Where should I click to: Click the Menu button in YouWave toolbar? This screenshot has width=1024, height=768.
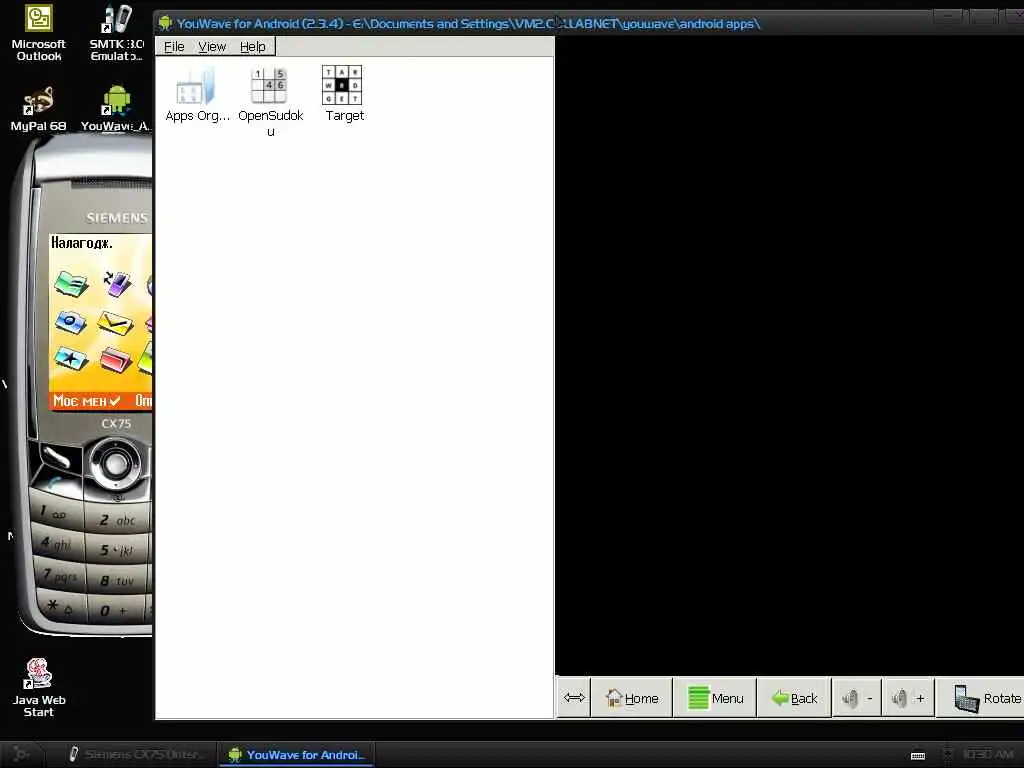pyautogui.click(x=715, y=698)
